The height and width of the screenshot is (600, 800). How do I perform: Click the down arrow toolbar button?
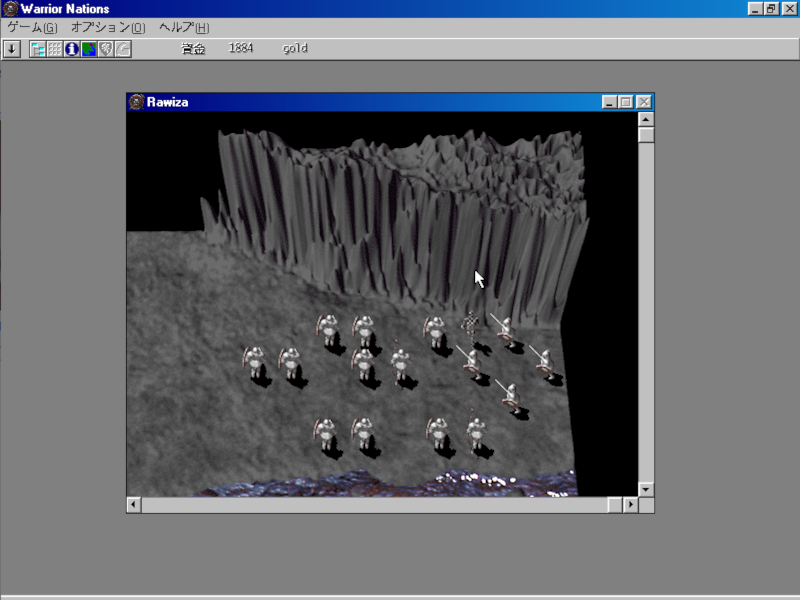[x=12, y=49]
